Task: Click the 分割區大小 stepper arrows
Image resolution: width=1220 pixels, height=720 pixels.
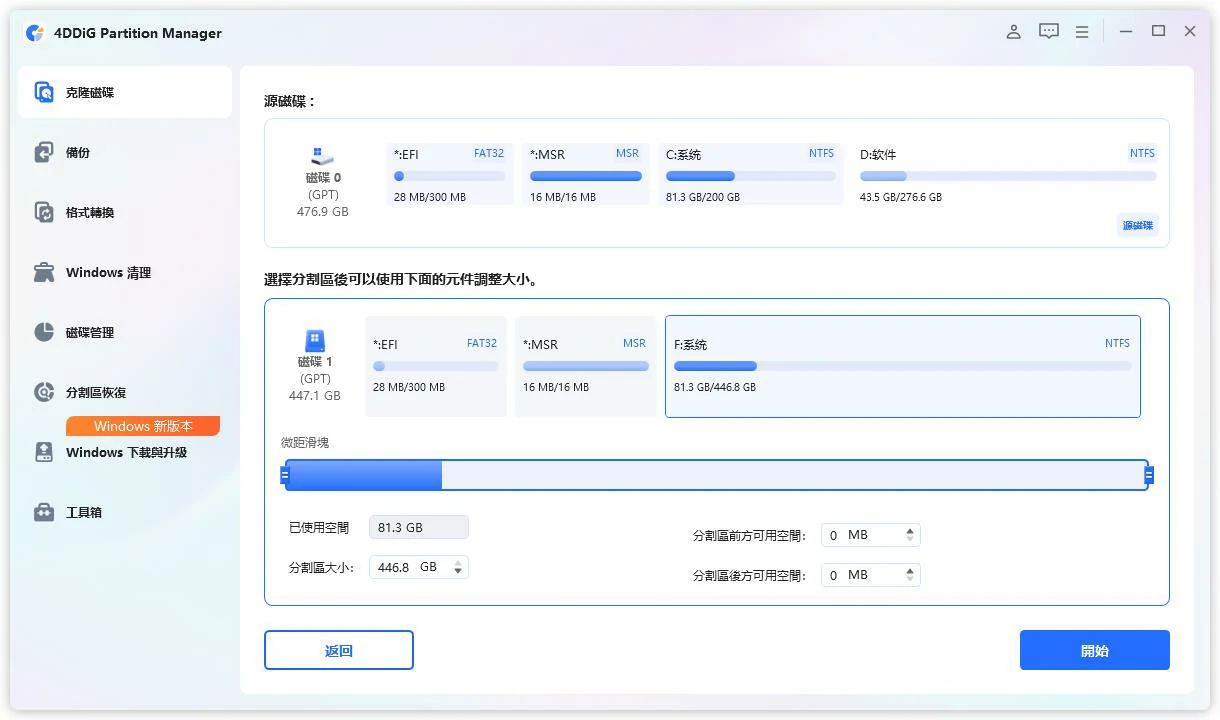Action: pyautogui.click(x=458, y=567)
